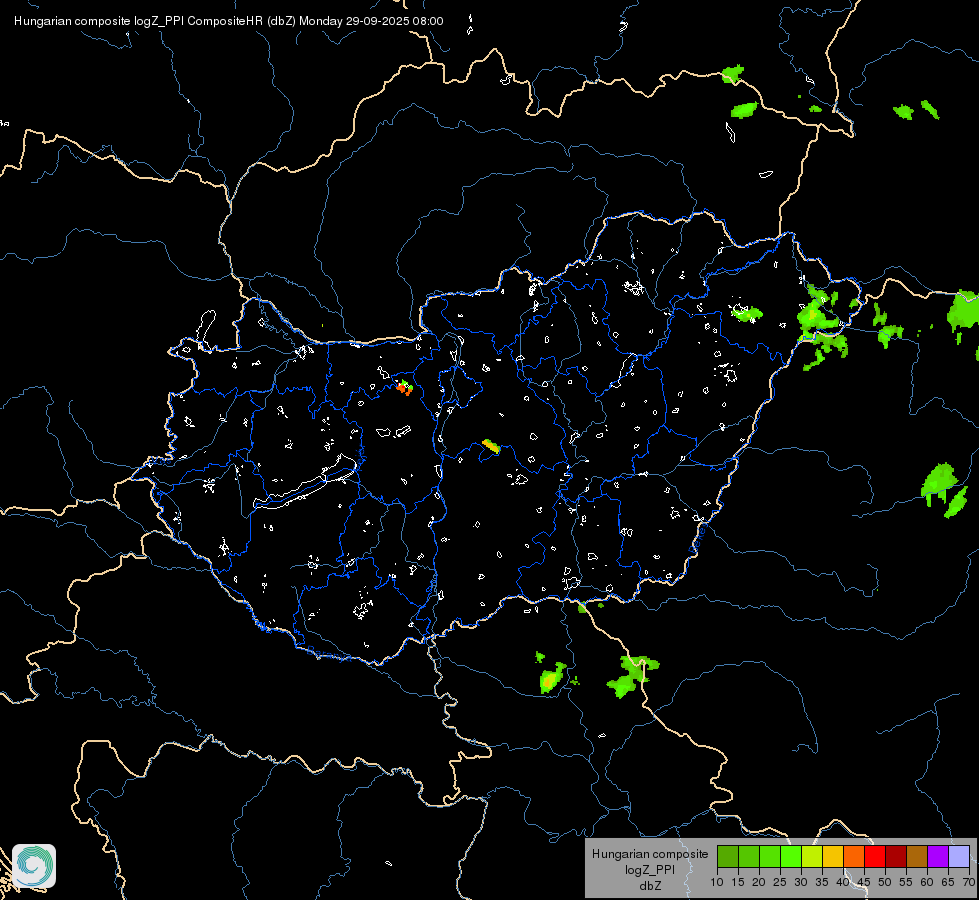Click the Lake Balaton white outline
This screenshot has height=900, width=979.
(x=305, y=482)
